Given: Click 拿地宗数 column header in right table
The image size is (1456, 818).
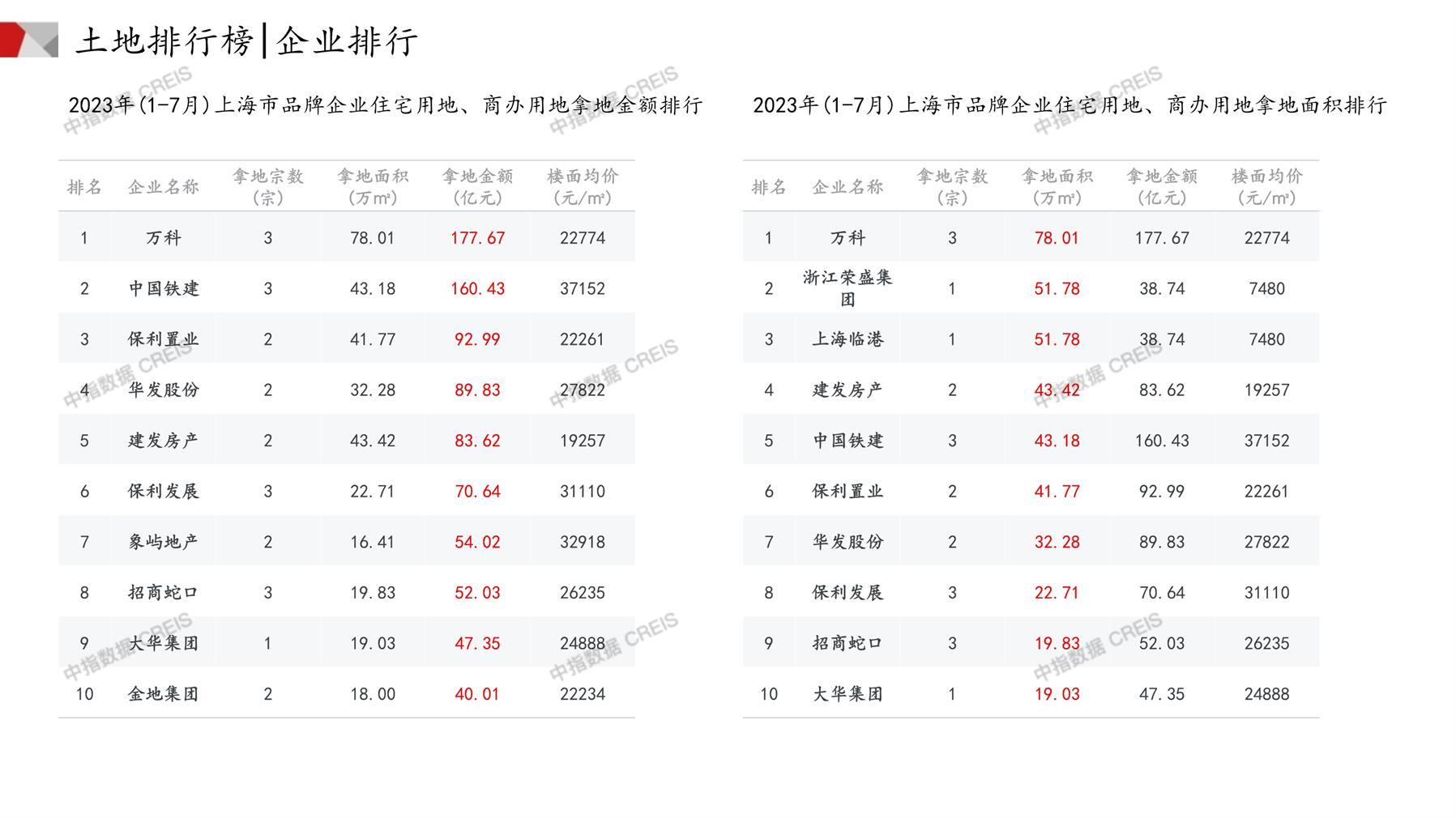Looking at the screenshot, I should coord(952,186).
